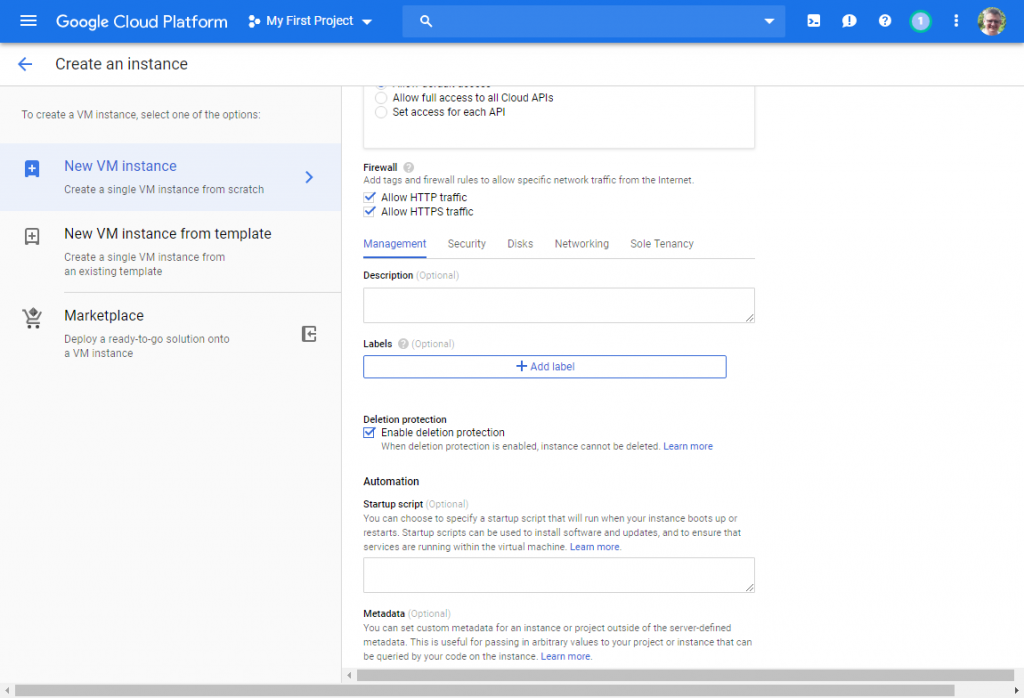Click the scrollbar right arrow at bottom
The image size is (1024, 698).
[1016, 690]
